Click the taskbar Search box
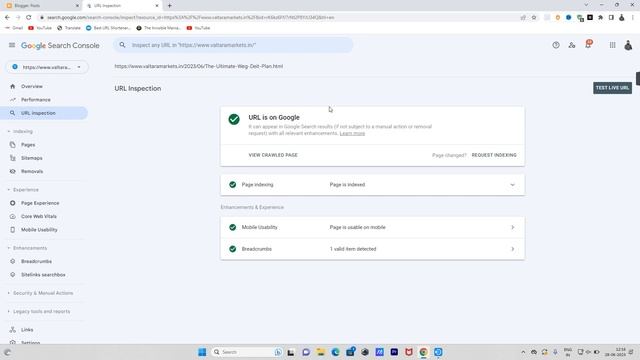Image resolution: width=640 pixels, height=360 pixels. click(247, 352)
